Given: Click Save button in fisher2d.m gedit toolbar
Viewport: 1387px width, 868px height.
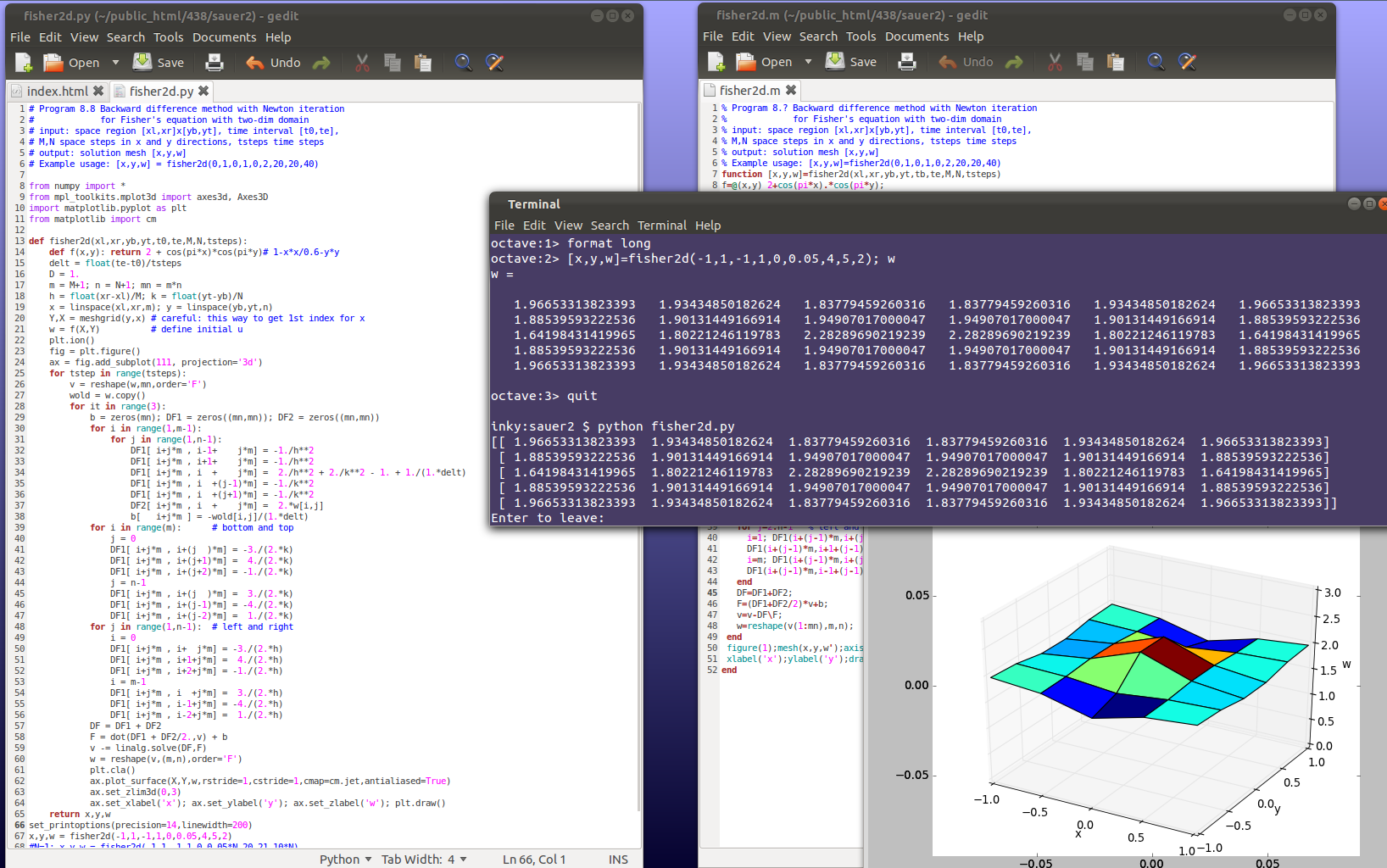Looking at the screenshot, I should coord(851,62).
